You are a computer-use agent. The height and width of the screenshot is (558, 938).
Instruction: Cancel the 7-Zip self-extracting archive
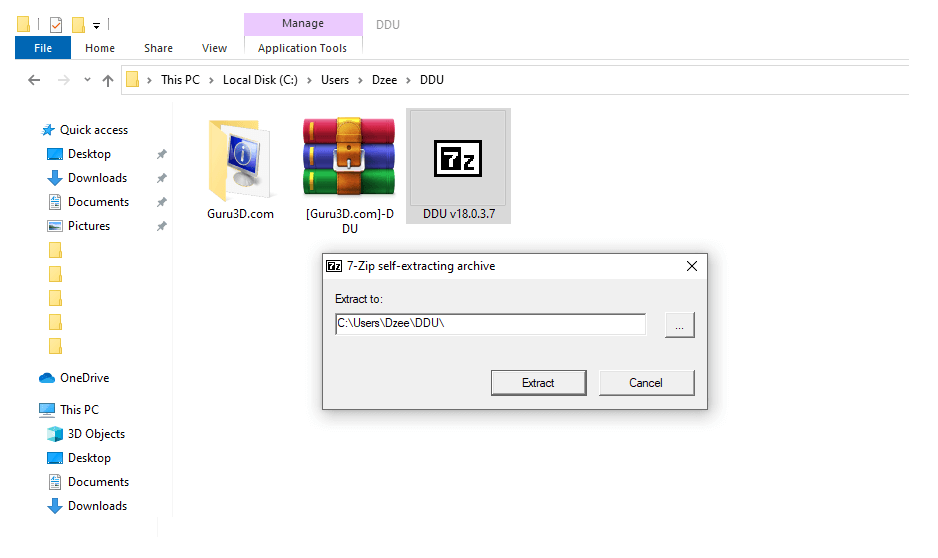(x=646, y=383)
